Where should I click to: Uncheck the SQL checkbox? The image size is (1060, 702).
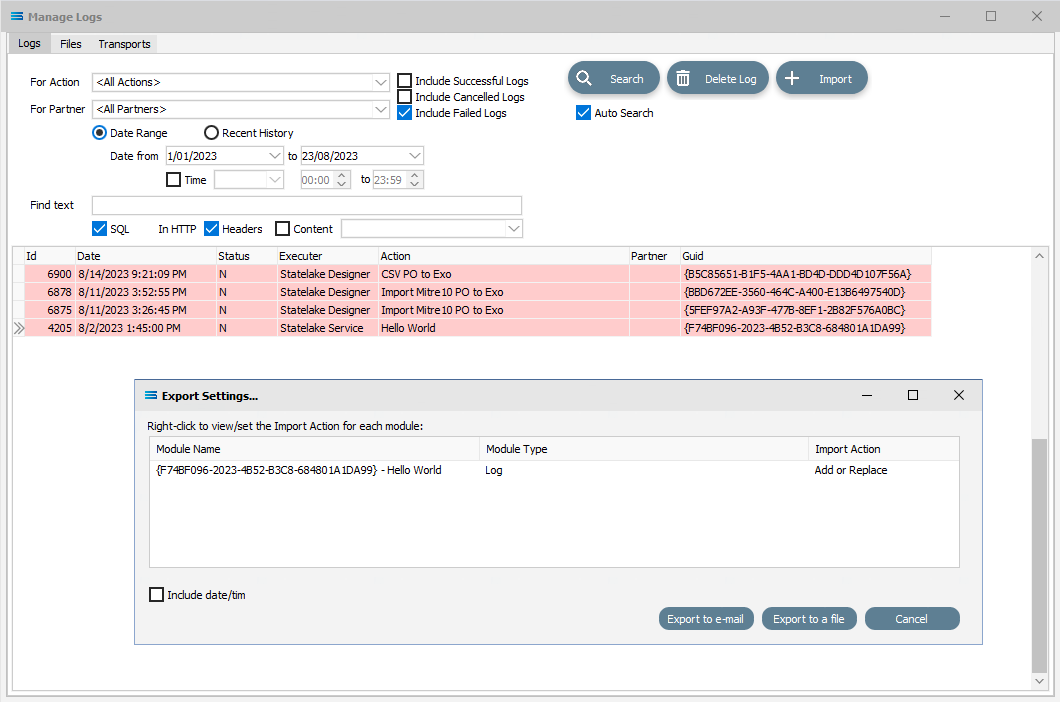click(99, 229)
